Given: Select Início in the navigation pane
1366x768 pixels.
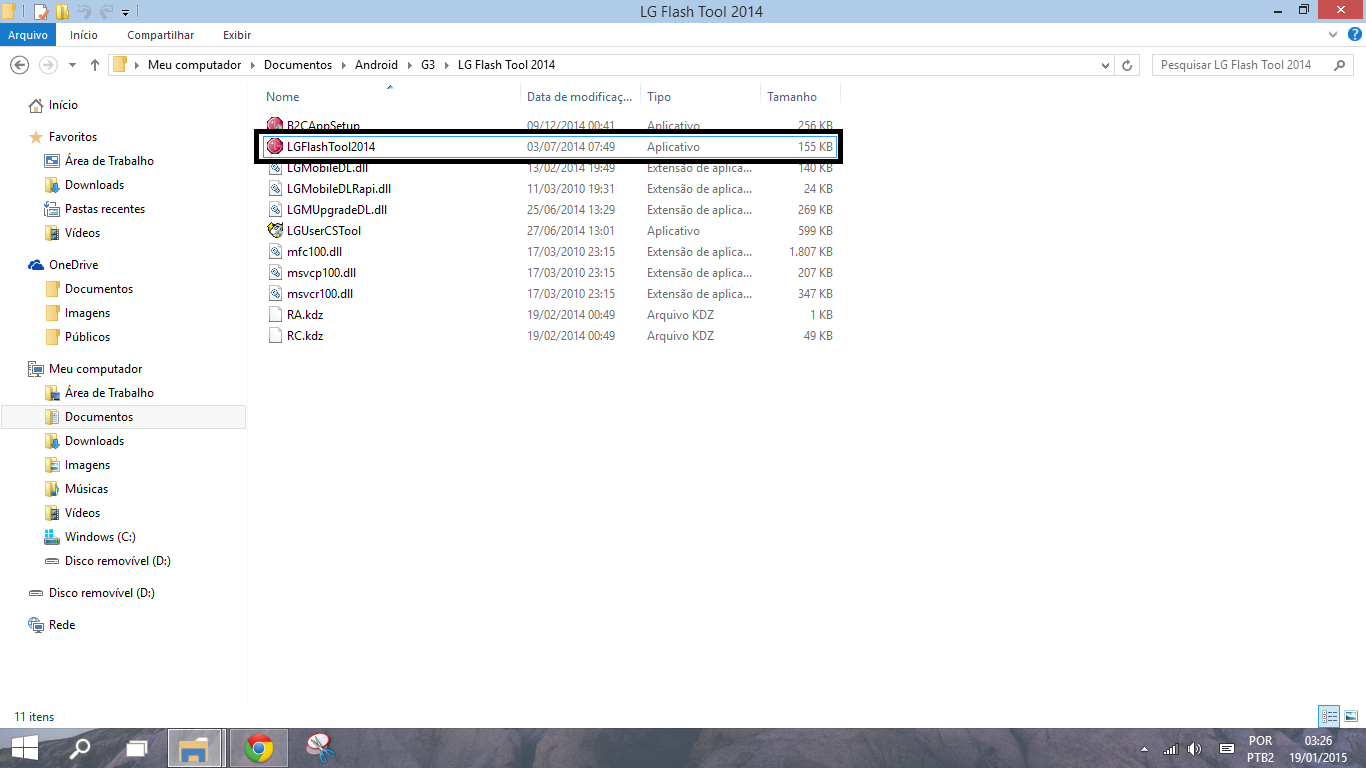Looking at the screenshot, I should point(63,105).
